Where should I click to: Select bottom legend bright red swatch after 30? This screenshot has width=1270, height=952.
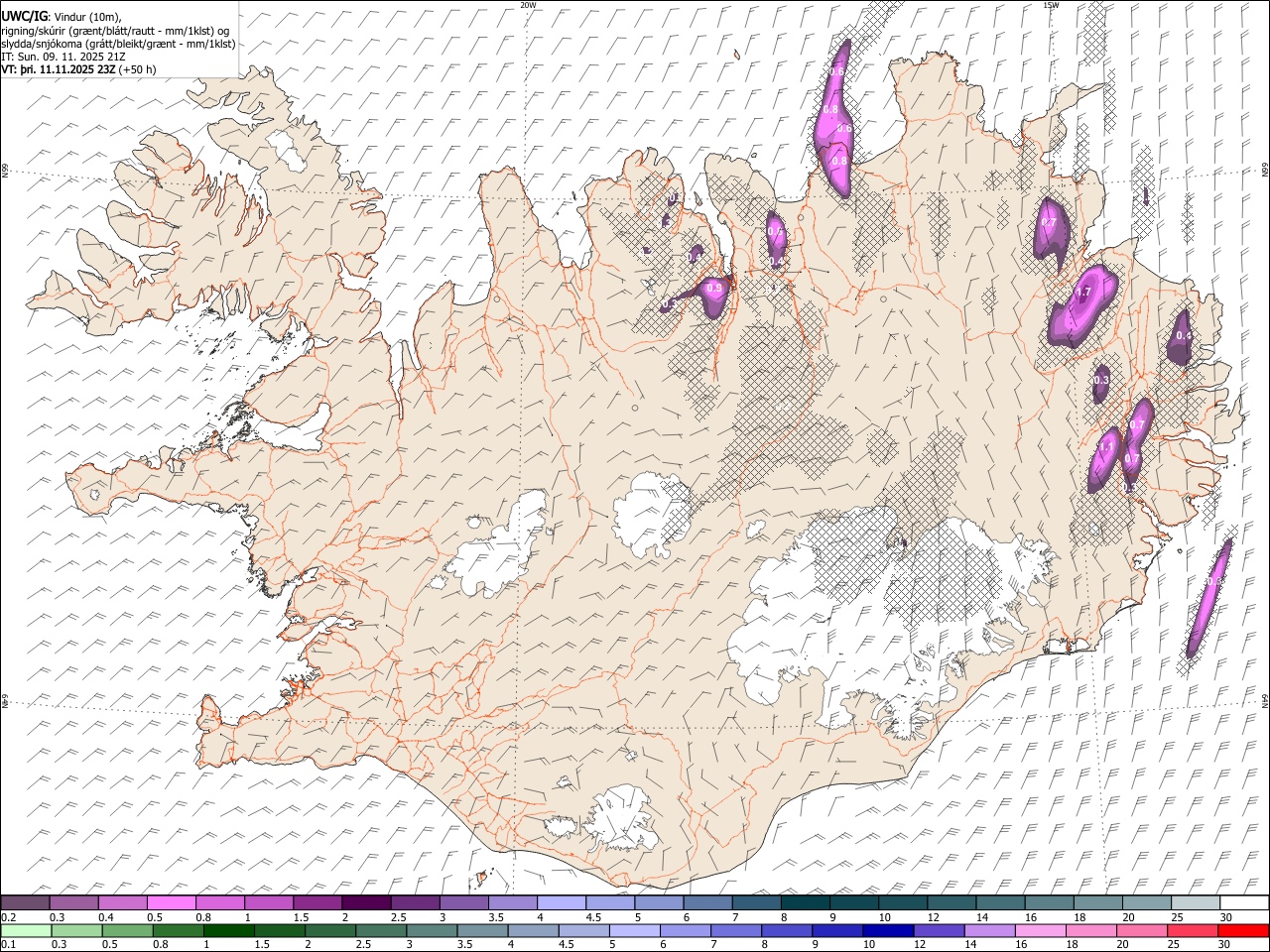click(x=1242, y=930)
